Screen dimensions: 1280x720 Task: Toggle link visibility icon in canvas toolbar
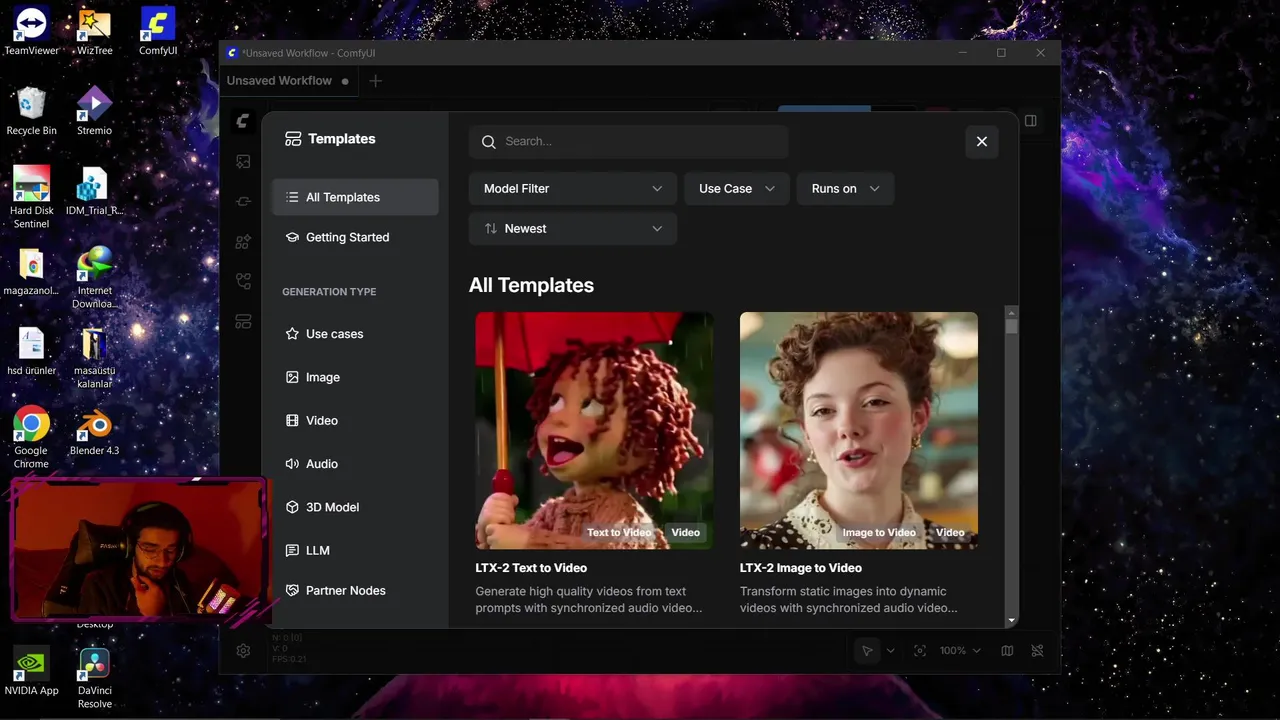coord(1037,651)
